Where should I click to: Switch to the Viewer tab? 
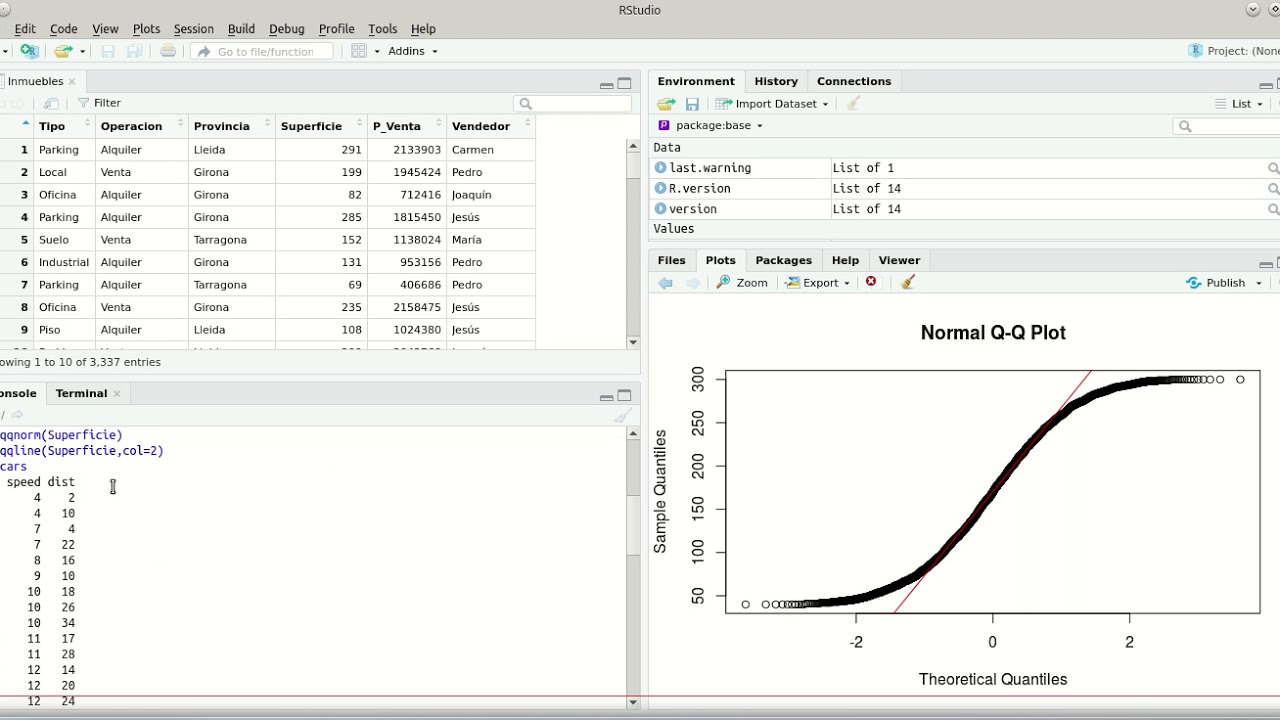[899, 260]
